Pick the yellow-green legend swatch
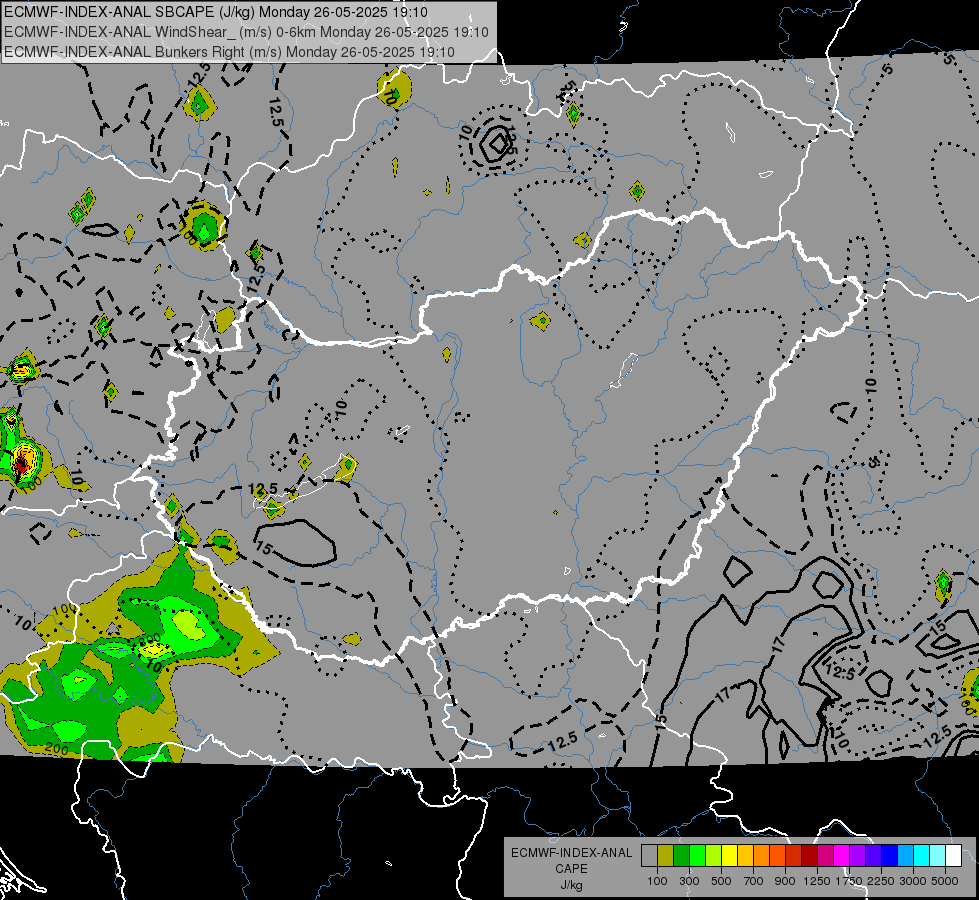This screenshot has width=979, height=900. 714,856
